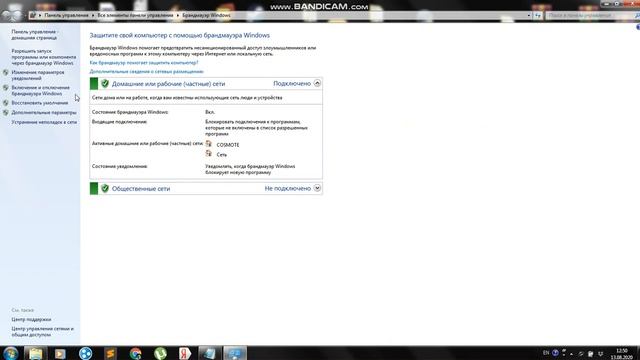This screenshot has height=360, width=640.
Task: Select the 'COSMOTE' network name
Action: point(228,145)
